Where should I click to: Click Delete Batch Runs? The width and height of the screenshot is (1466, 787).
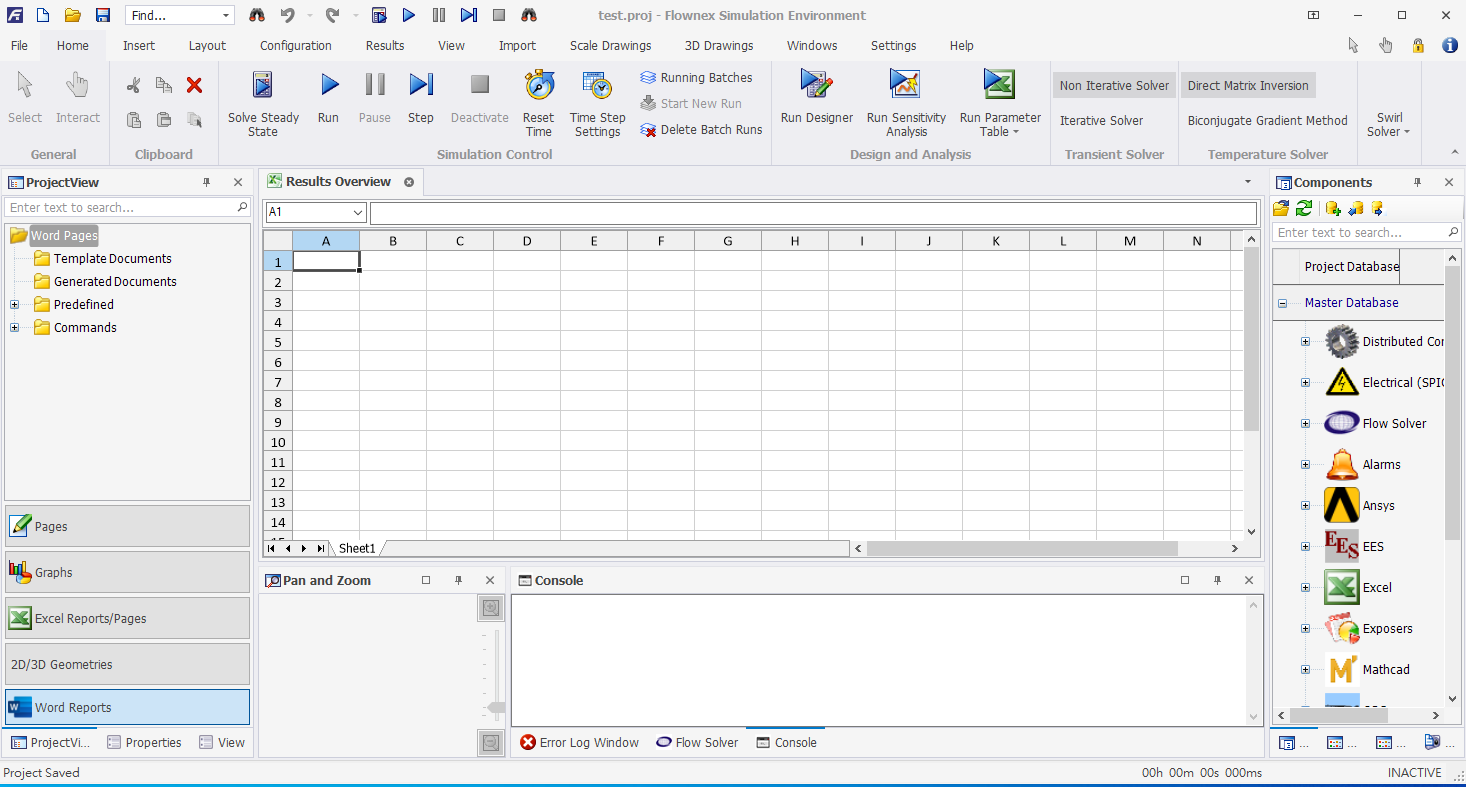pyautogui.click(x=701, y=130)
